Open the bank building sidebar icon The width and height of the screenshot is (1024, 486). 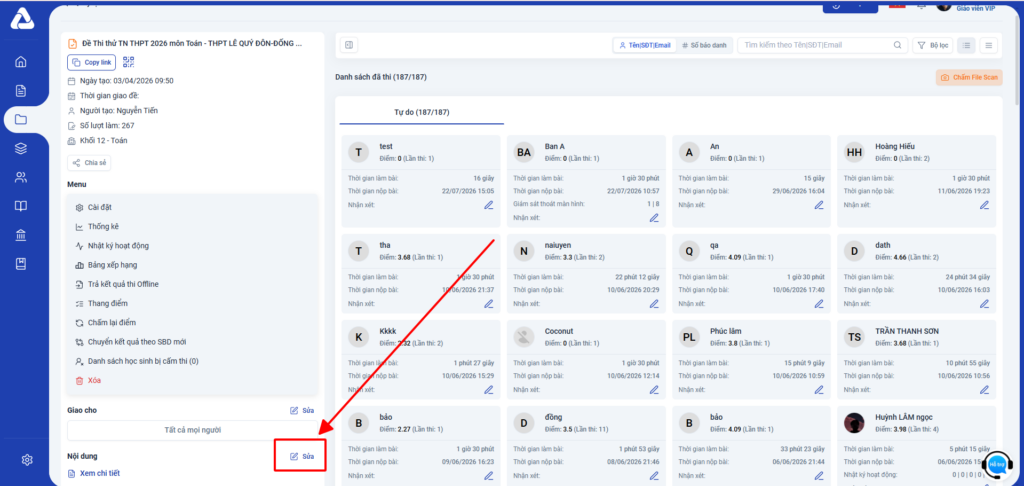(x=21, y=235)
